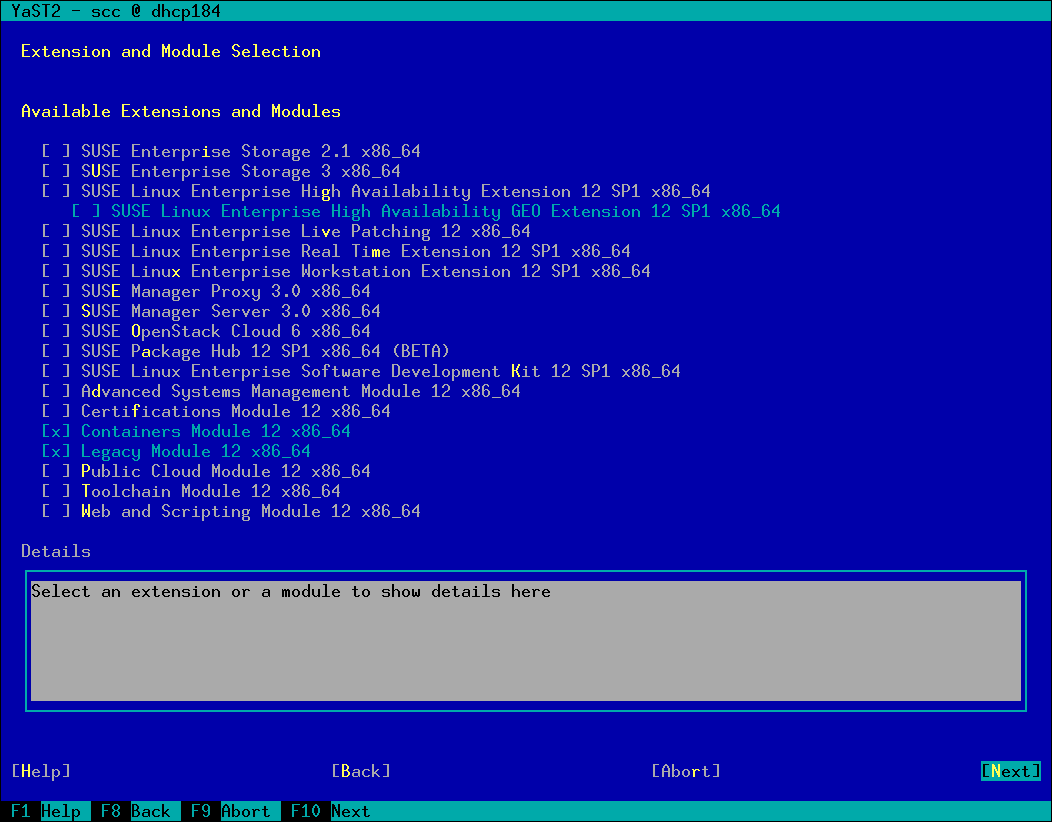Select High Availability Extension 12 SP1 checkbox
The image size is (1052, 822).
click(x=56, y=192)
